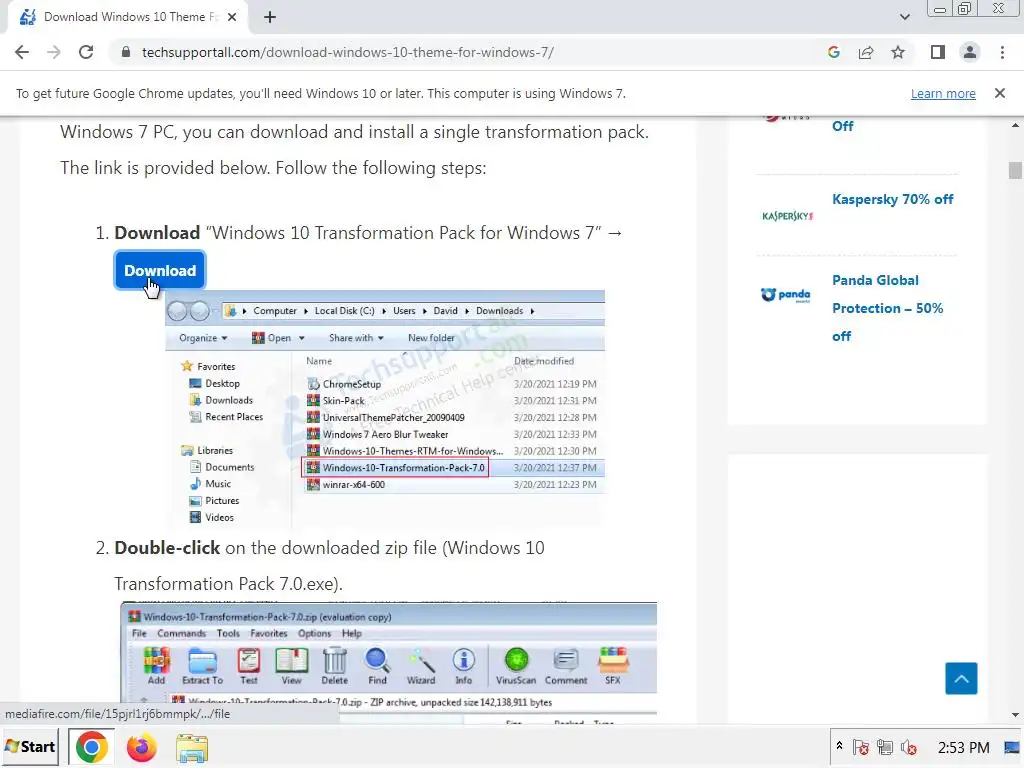
Task: Click the forward navigation arrow
Action: [x=54, y=52]
